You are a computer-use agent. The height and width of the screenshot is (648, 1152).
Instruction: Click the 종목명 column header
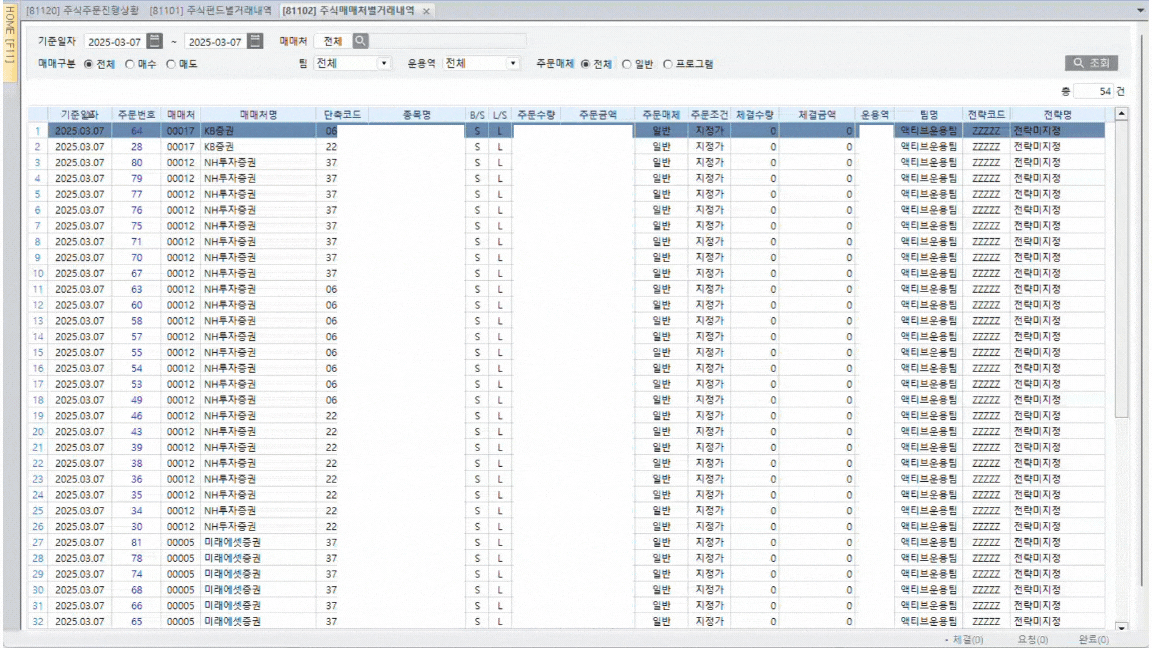[417, 115]
